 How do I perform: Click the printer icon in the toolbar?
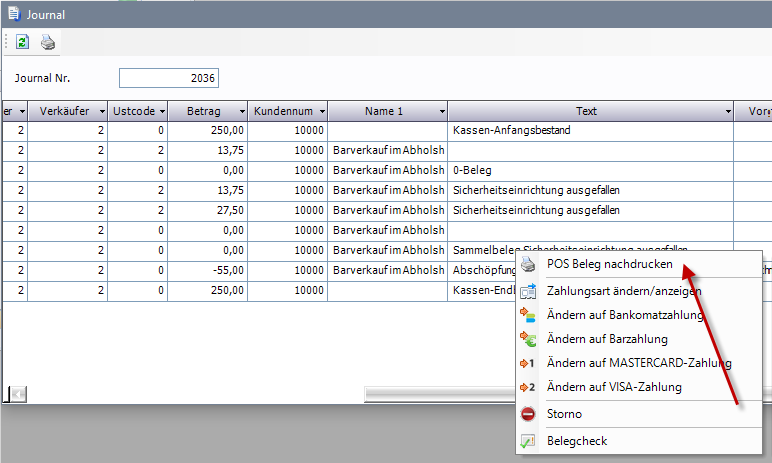click(47, 42)
